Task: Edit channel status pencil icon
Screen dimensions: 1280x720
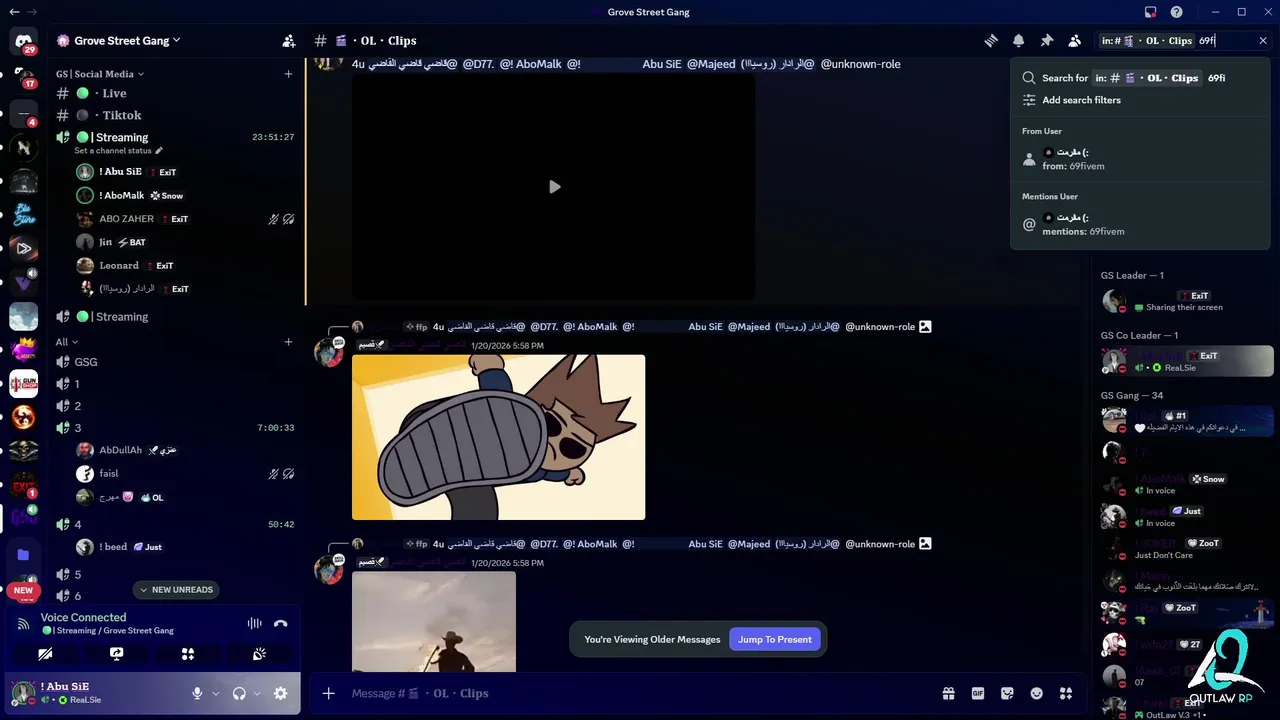Action: click(159, 151)
